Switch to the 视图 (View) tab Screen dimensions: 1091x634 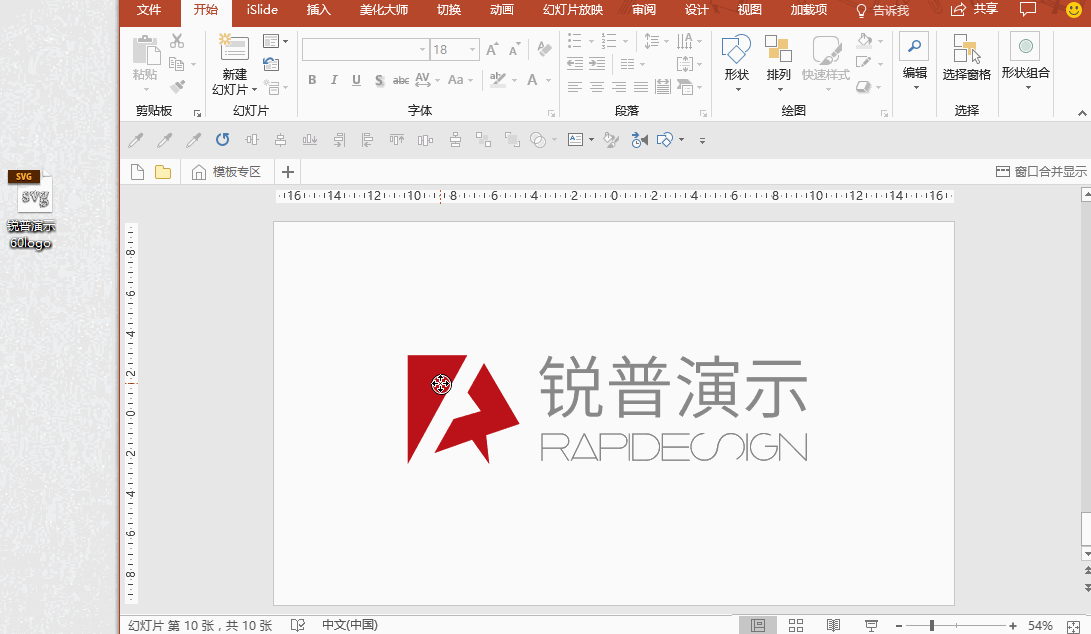coord(749,10)
